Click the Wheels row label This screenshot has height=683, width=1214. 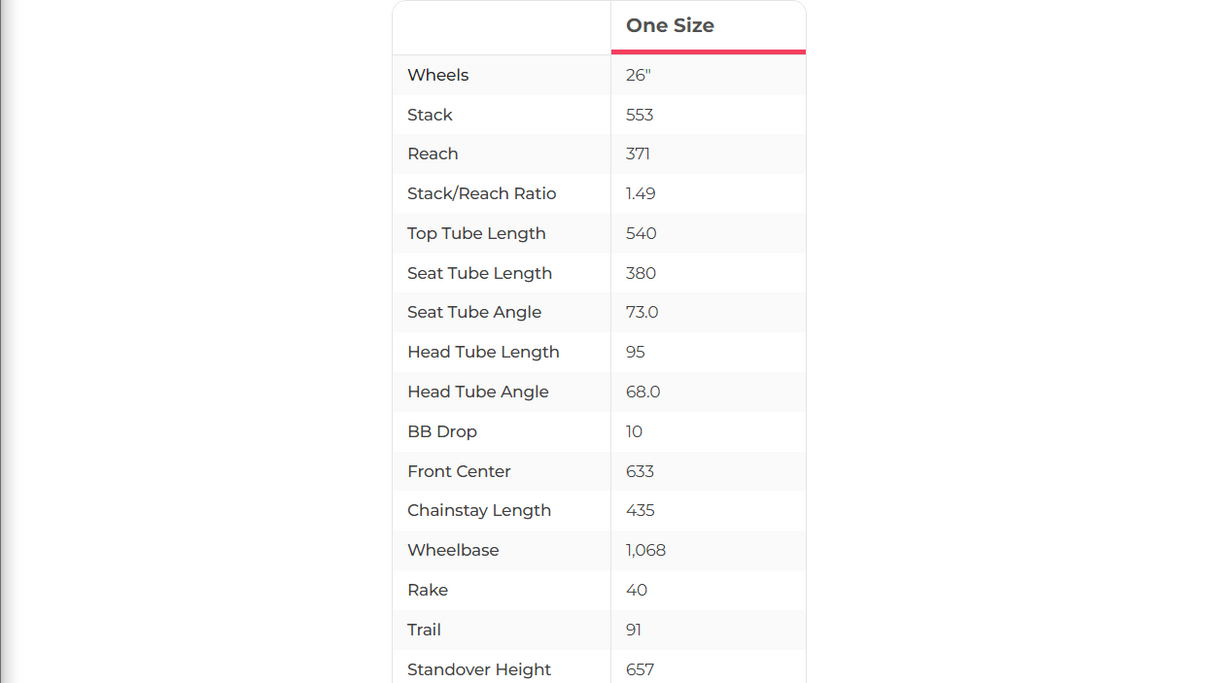(438, 75)
